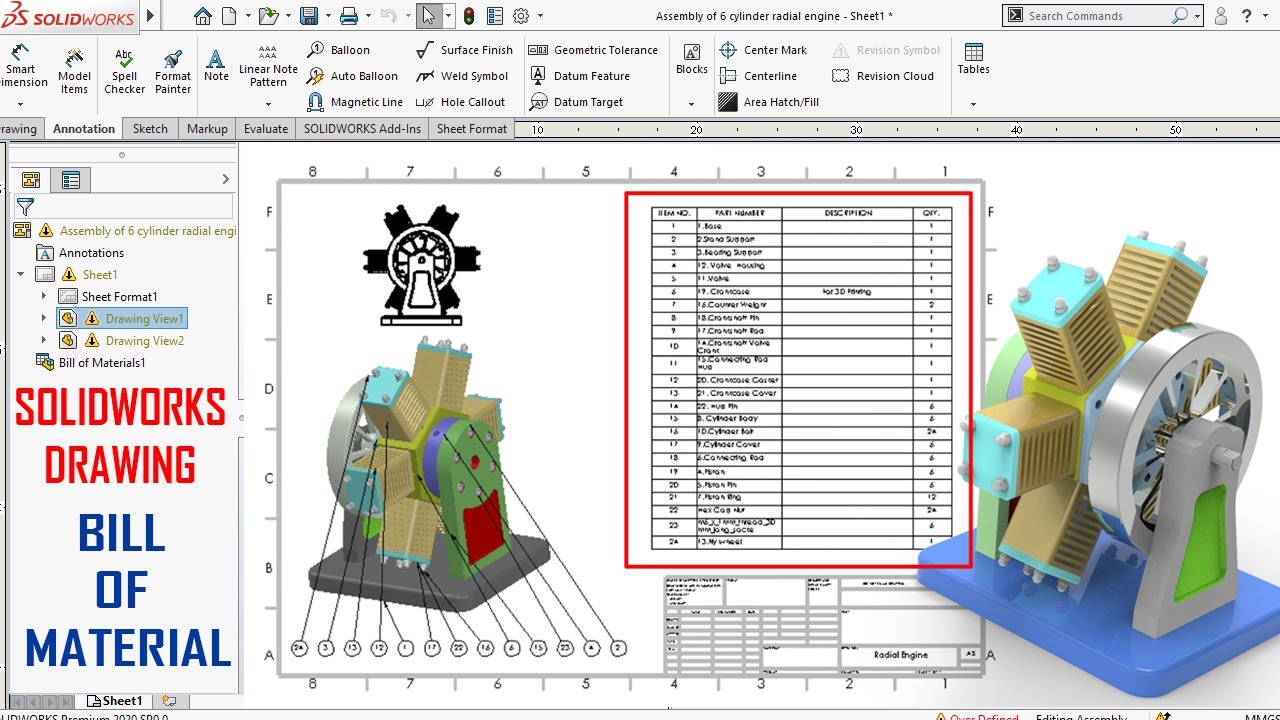Open the Tables dropdown arrow

973,104
